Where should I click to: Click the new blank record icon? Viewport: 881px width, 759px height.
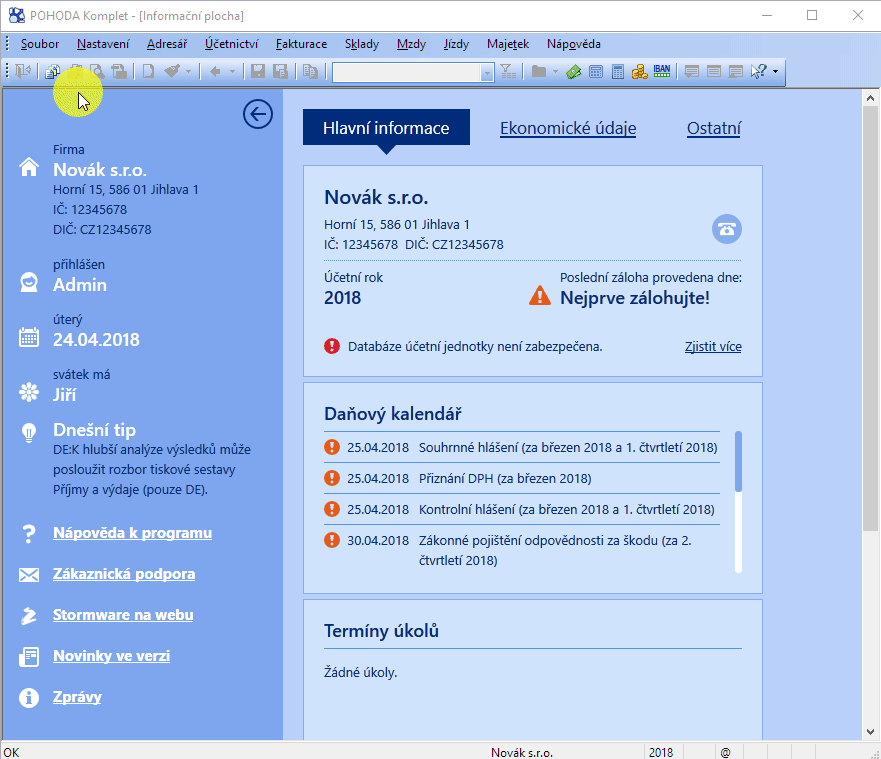[148, 71]
